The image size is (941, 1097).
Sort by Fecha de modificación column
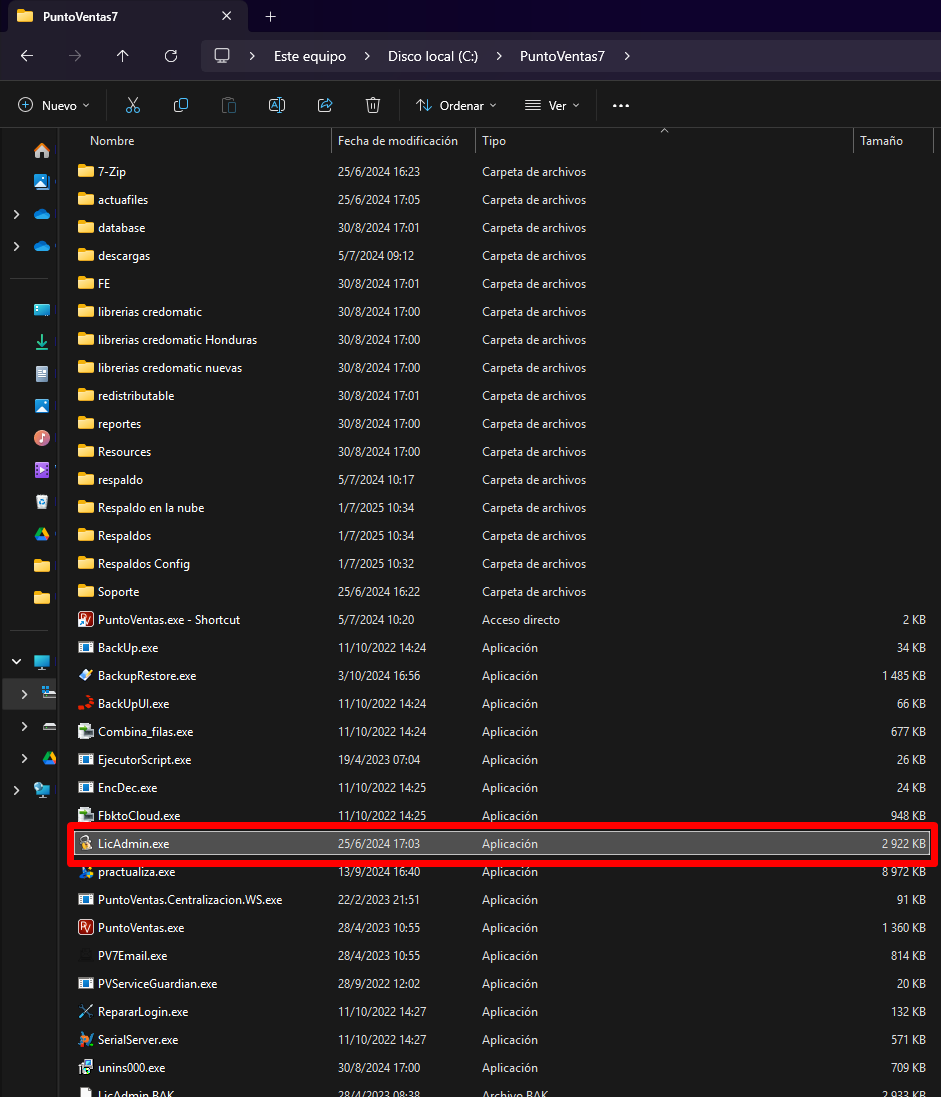point(397,141)
